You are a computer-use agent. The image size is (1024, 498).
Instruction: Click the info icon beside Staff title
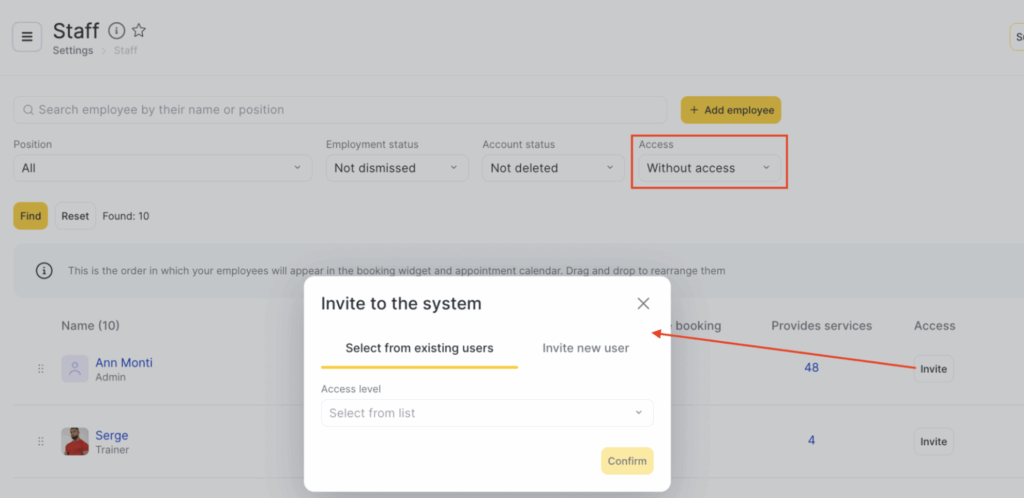[x=116, y=31]
